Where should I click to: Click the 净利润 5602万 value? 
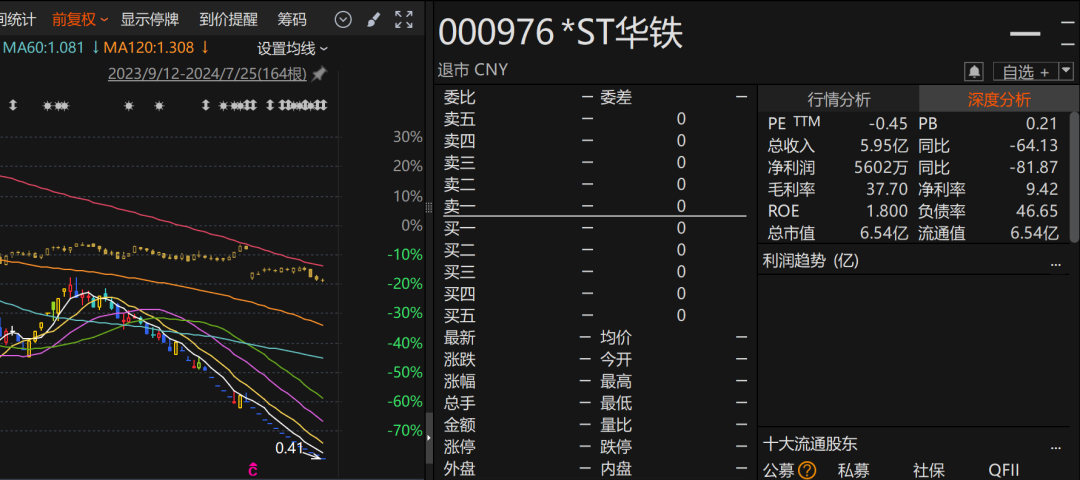[881, 167]
